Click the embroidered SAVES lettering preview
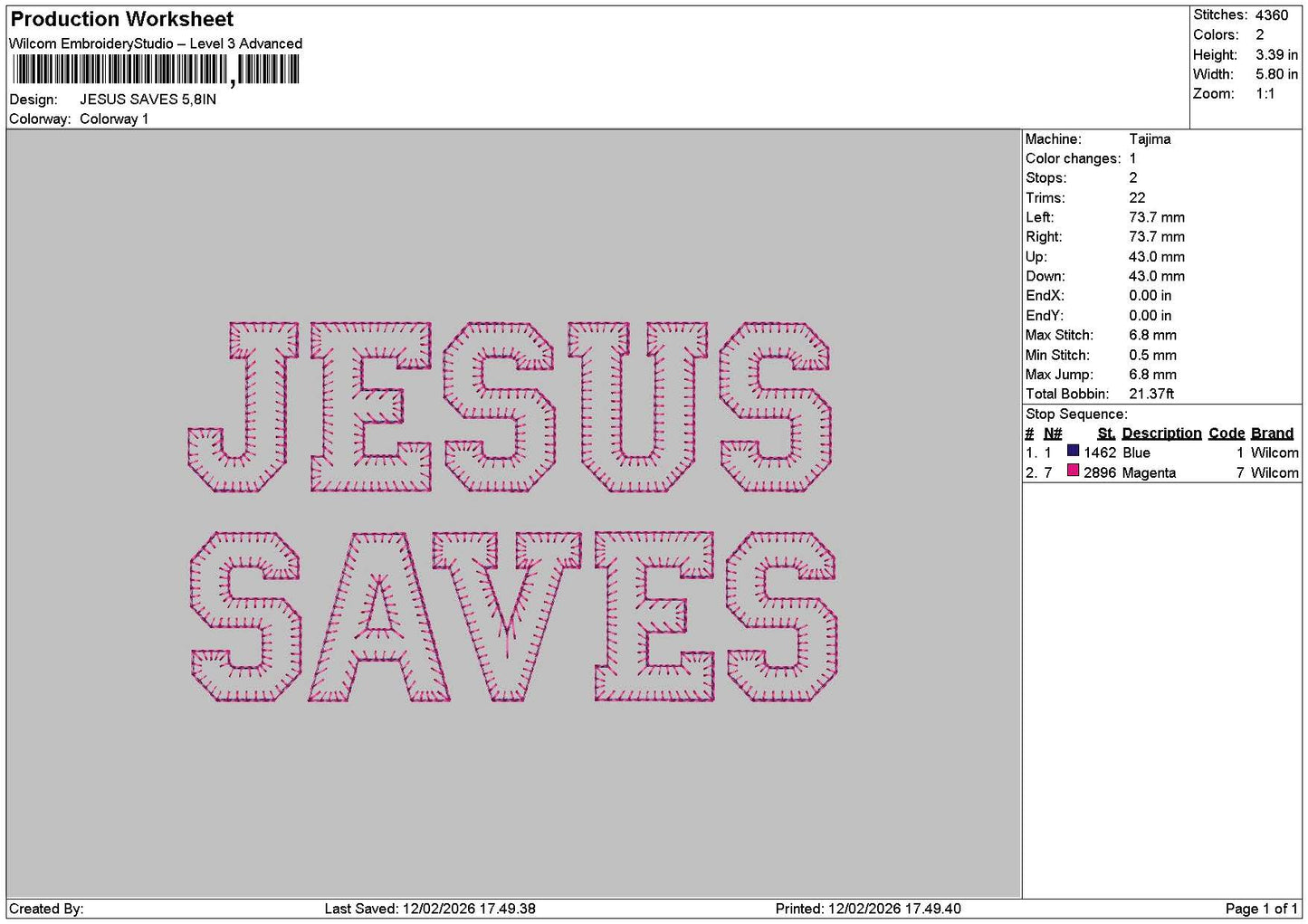1308x924 pixels. (514, 617)
